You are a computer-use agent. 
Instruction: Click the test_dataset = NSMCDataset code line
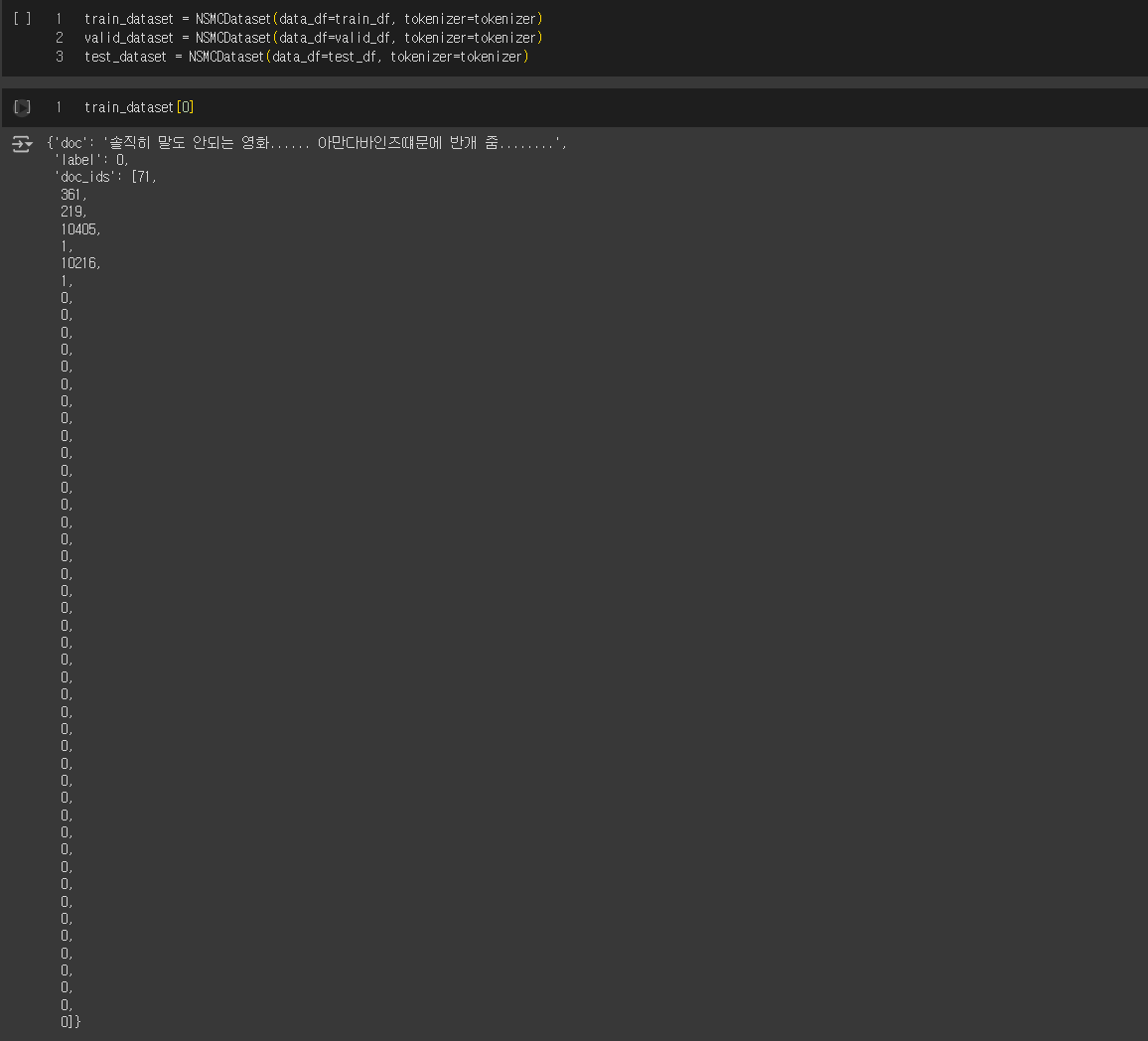(307, 57)
